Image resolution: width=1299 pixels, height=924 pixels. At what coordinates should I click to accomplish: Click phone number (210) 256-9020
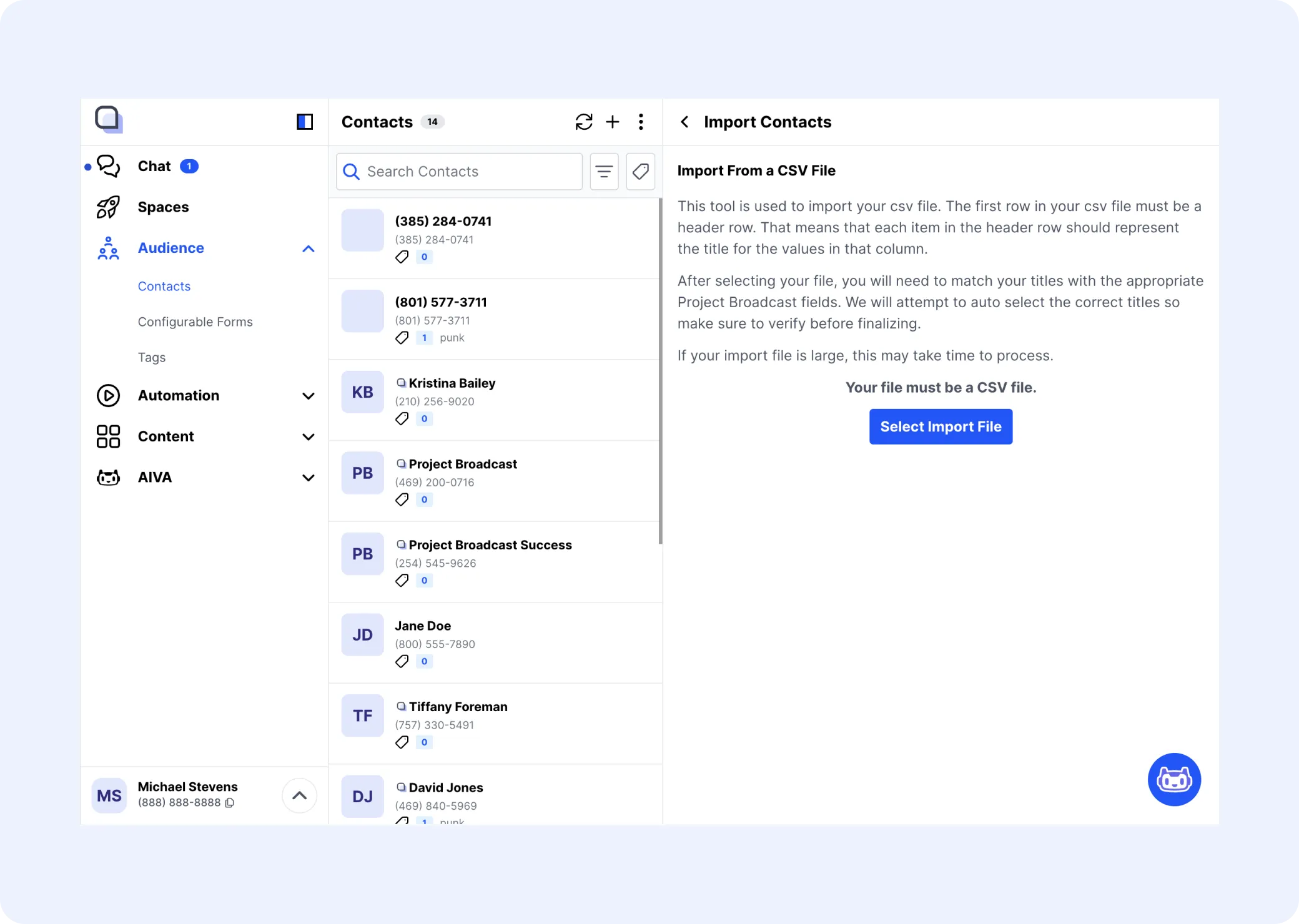click(435, 401)
